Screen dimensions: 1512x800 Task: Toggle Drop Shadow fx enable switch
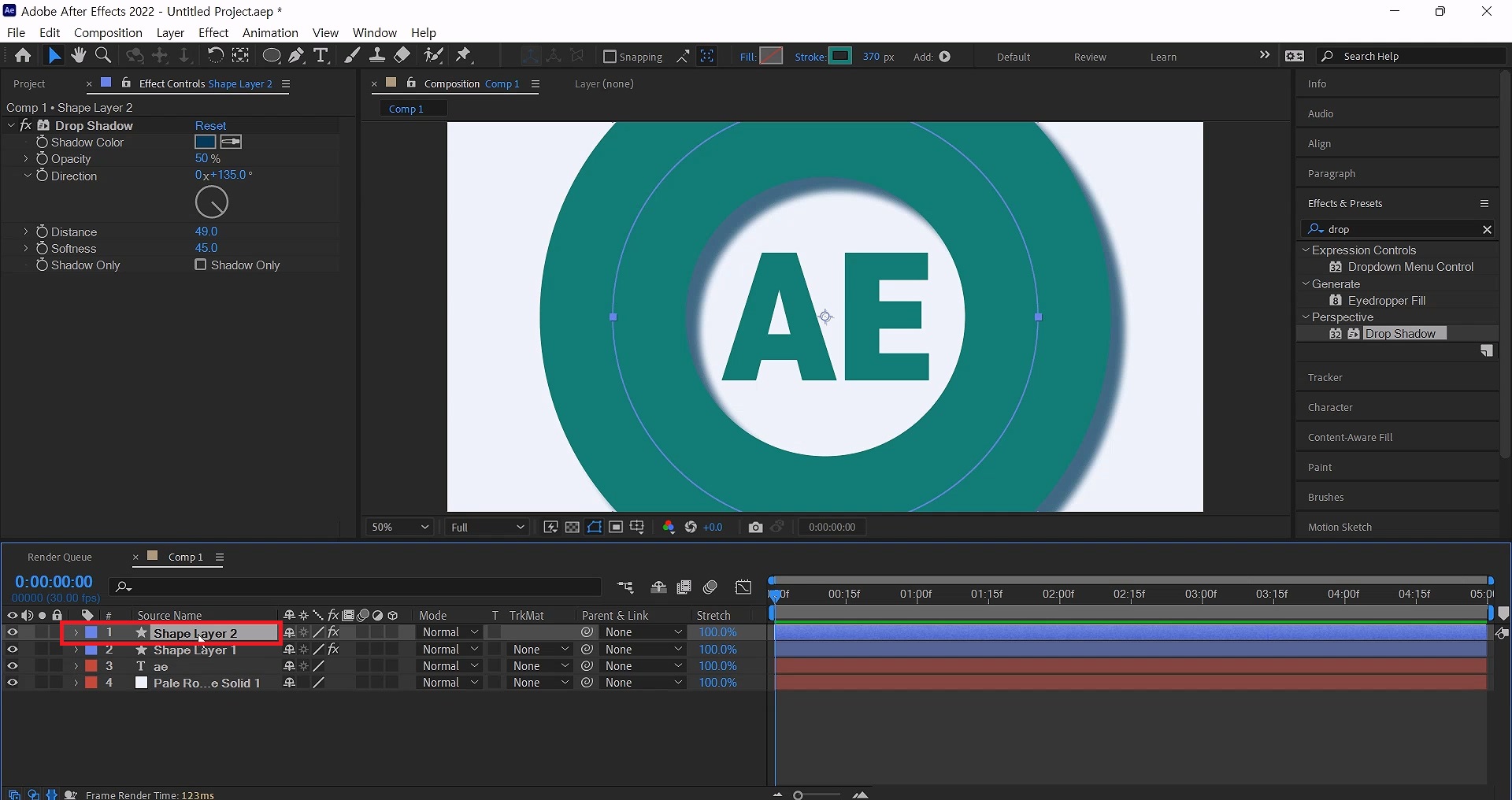[26, 125]
